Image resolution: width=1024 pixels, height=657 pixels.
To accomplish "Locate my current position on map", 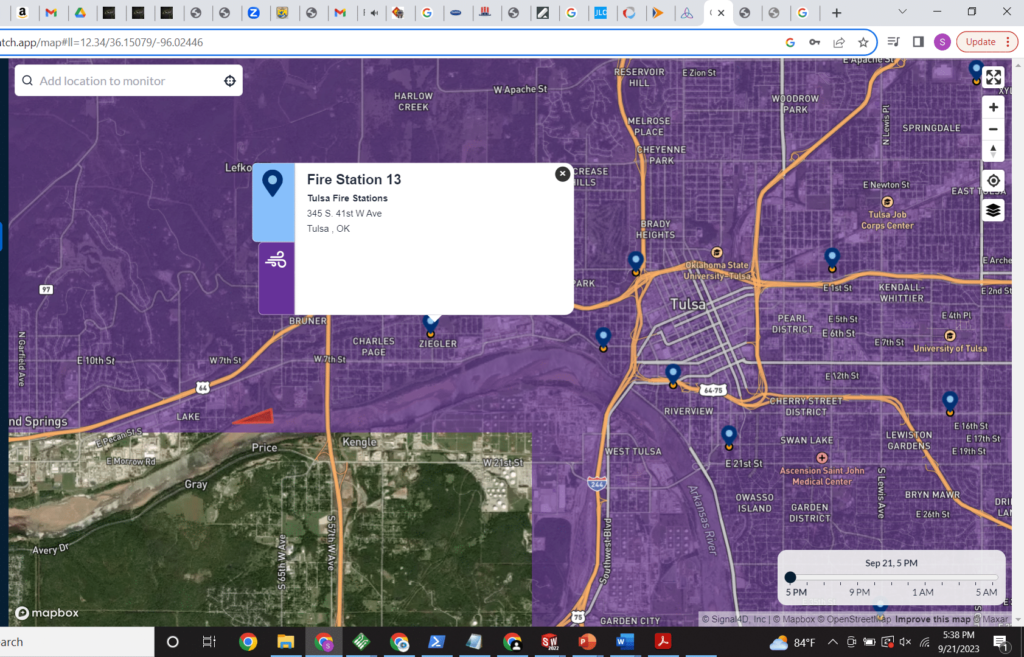I will 993,181.
